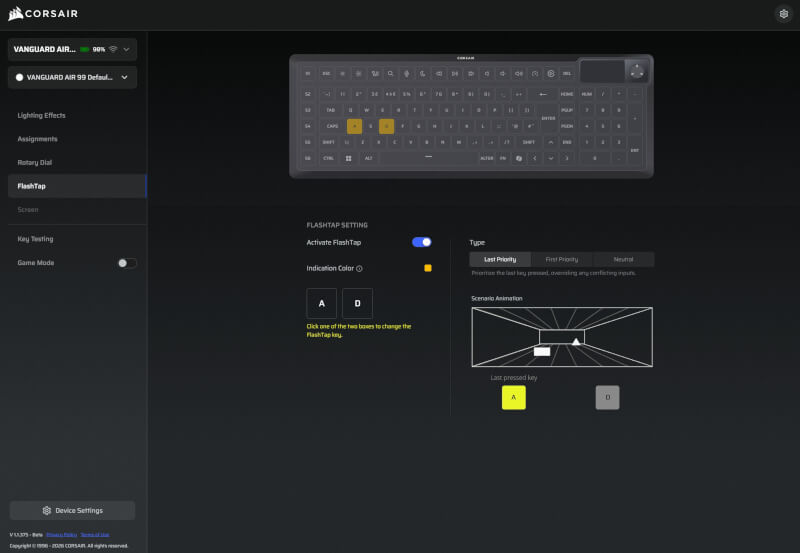Image resolution: width=800 pixels, height=553 pixels.
Task: Click the CTRL key on keyboard
Action: click(x=328, y=158)
